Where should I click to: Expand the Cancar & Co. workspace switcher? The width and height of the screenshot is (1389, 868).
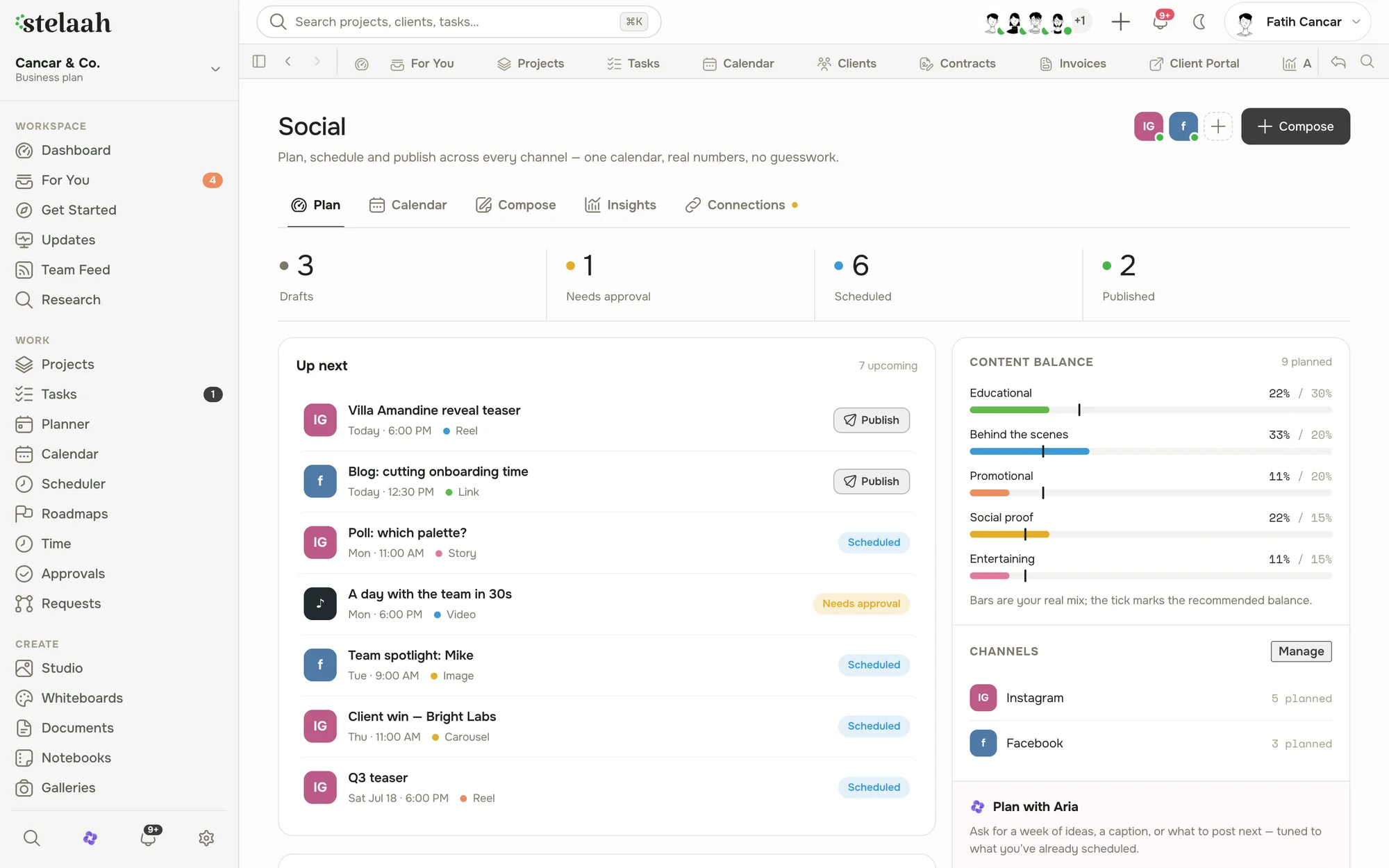pos(119,69)
